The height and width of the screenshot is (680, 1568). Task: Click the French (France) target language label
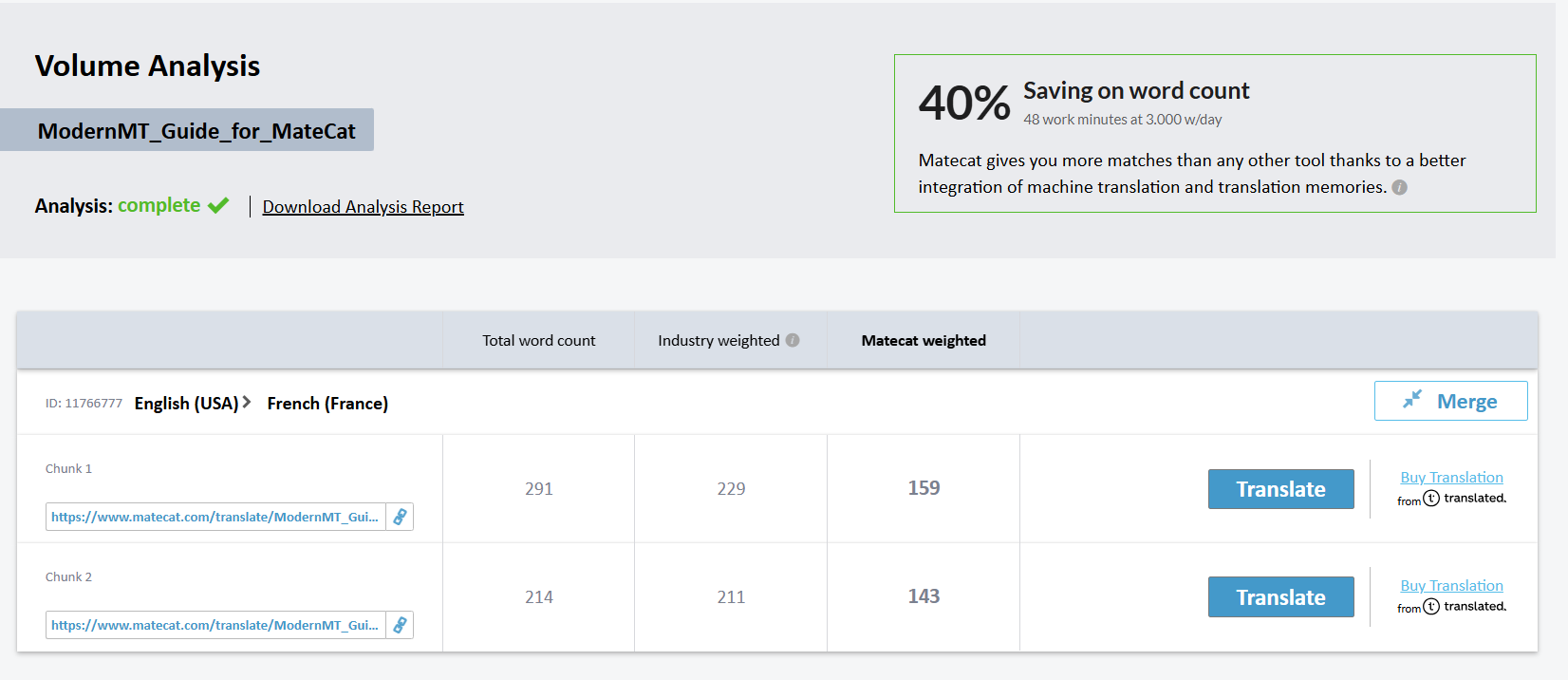pyautogui.click(x=327, y=404)
